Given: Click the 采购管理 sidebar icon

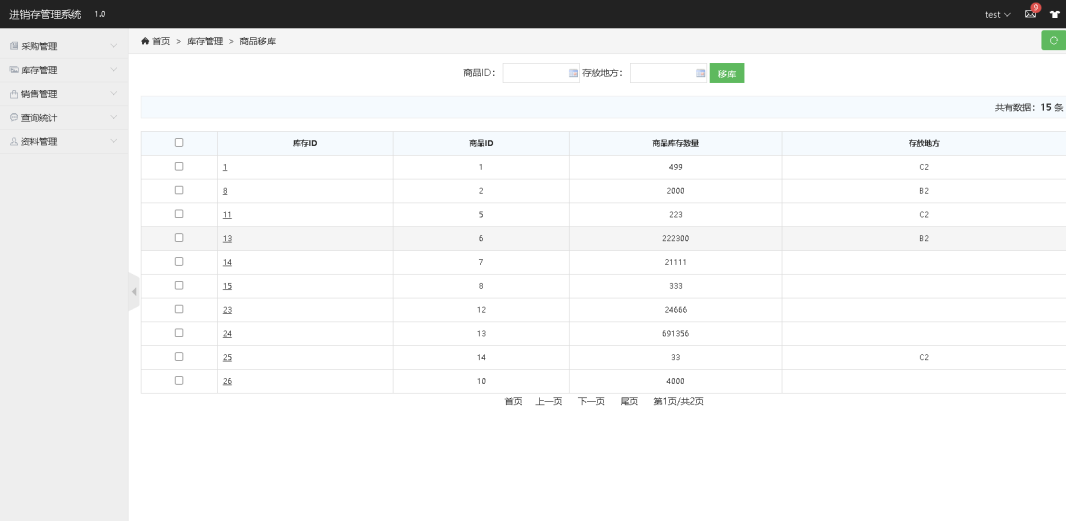Looking at the screenshot, I should [x=14, y=46].
